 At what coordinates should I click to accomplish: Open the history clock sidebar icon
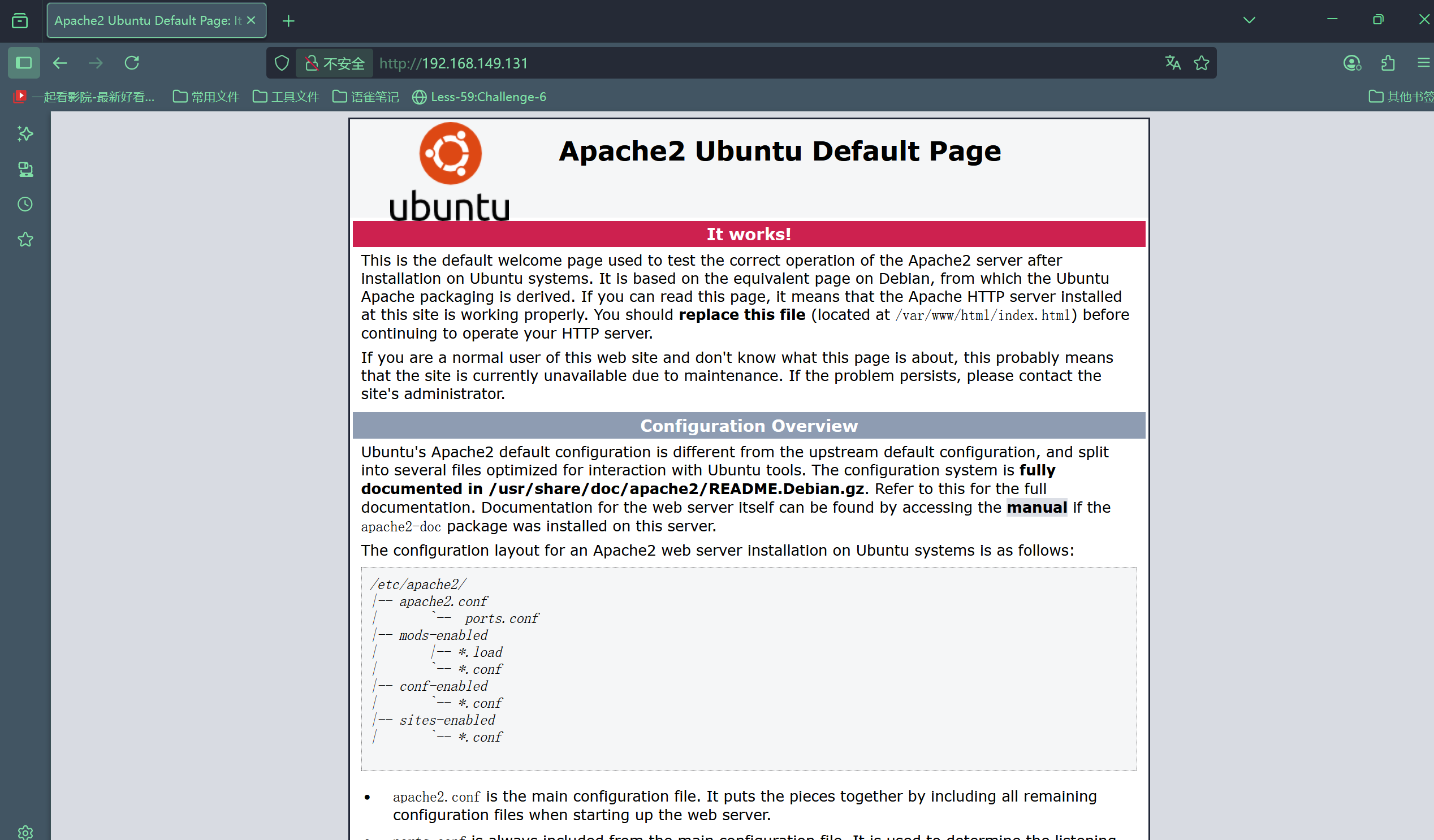click(x=25, y=204)
